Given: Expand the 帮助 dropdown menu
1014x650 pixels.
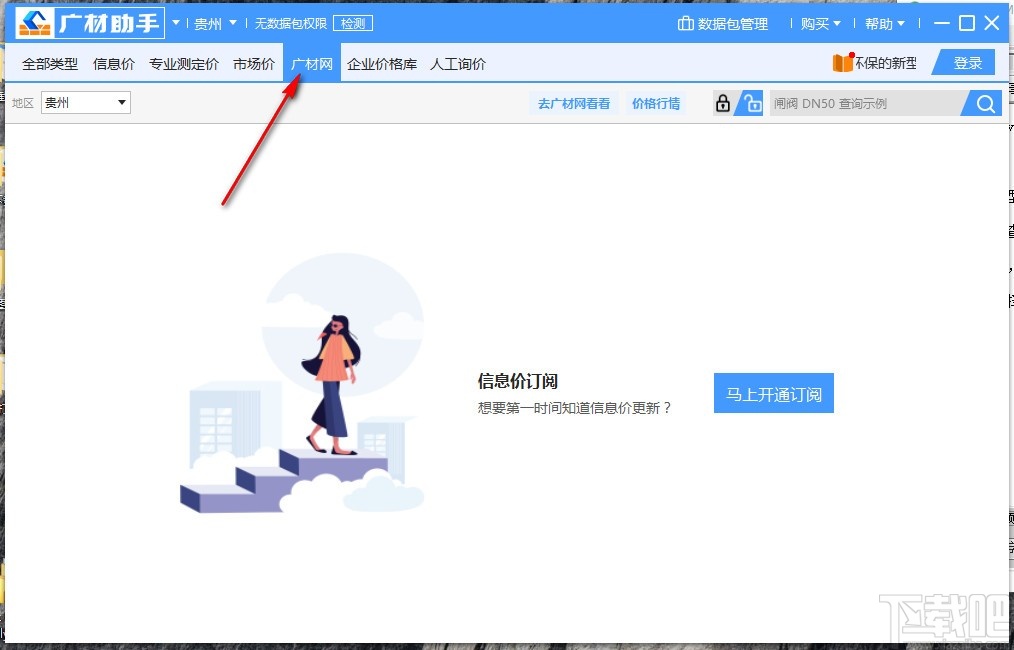Looking at the screenshot, I should tap(884, 23).
